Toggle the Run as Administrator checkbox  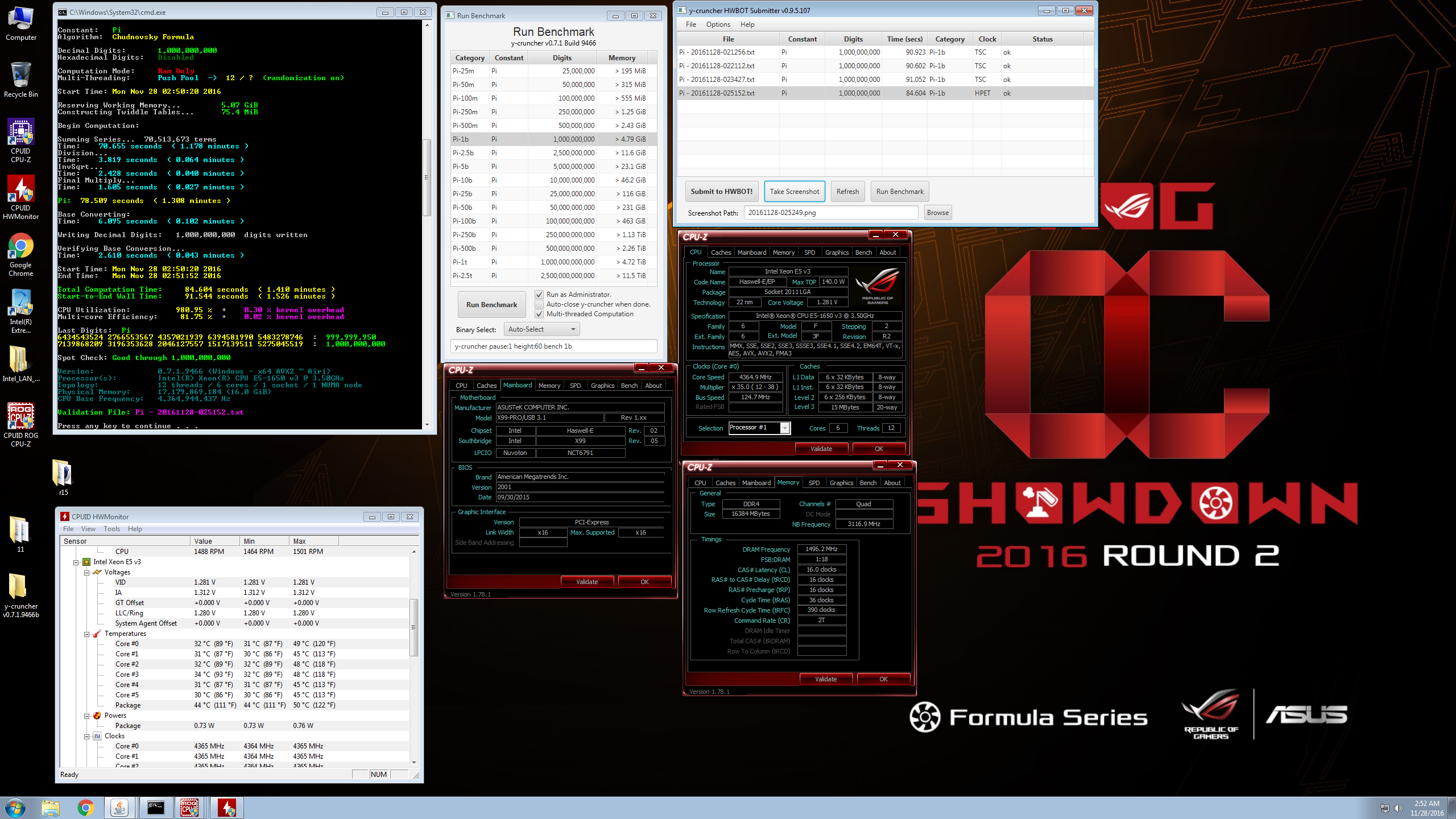point(539,295)
